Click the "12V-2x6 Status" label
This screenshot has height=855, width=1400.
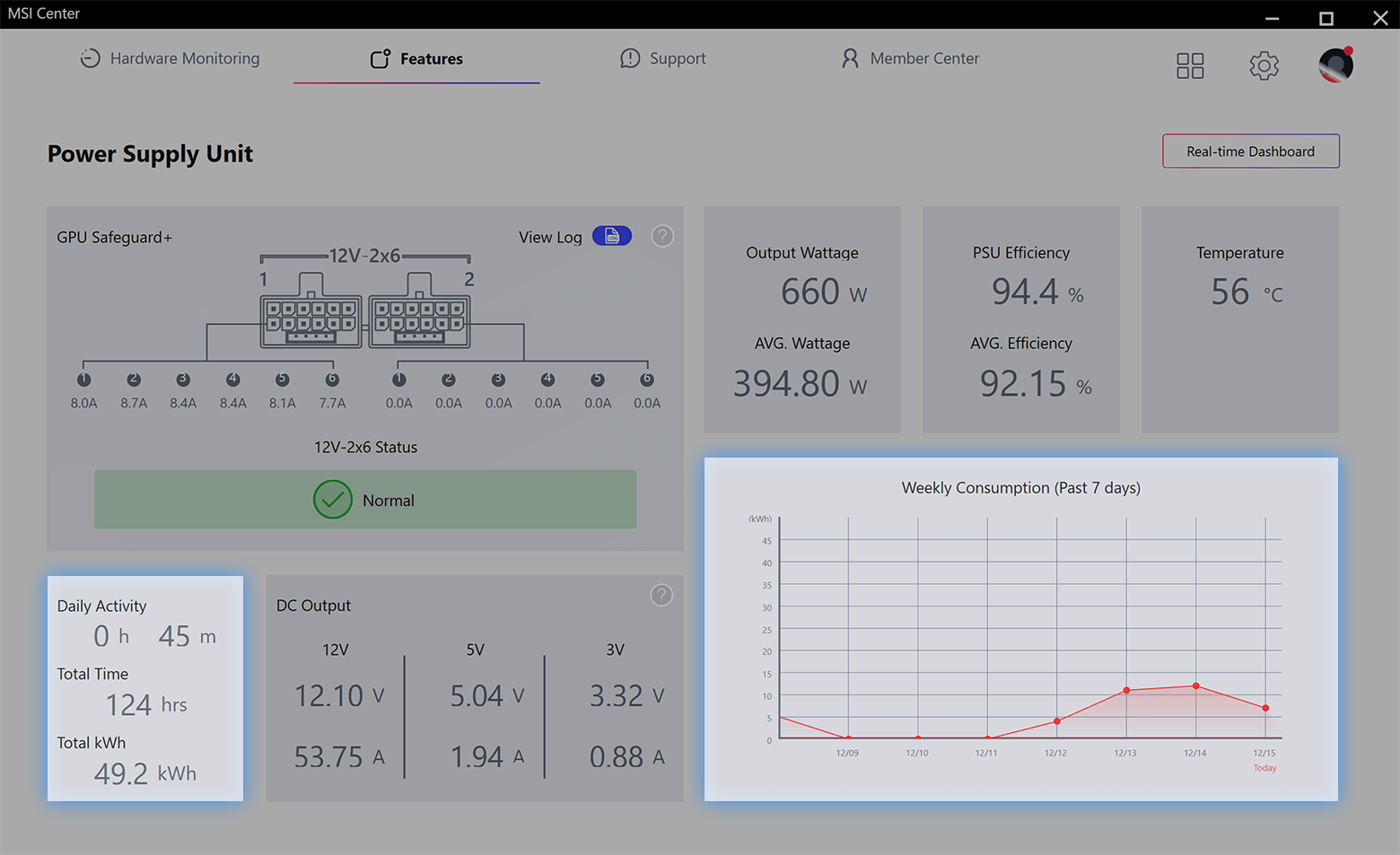[365, 447]
